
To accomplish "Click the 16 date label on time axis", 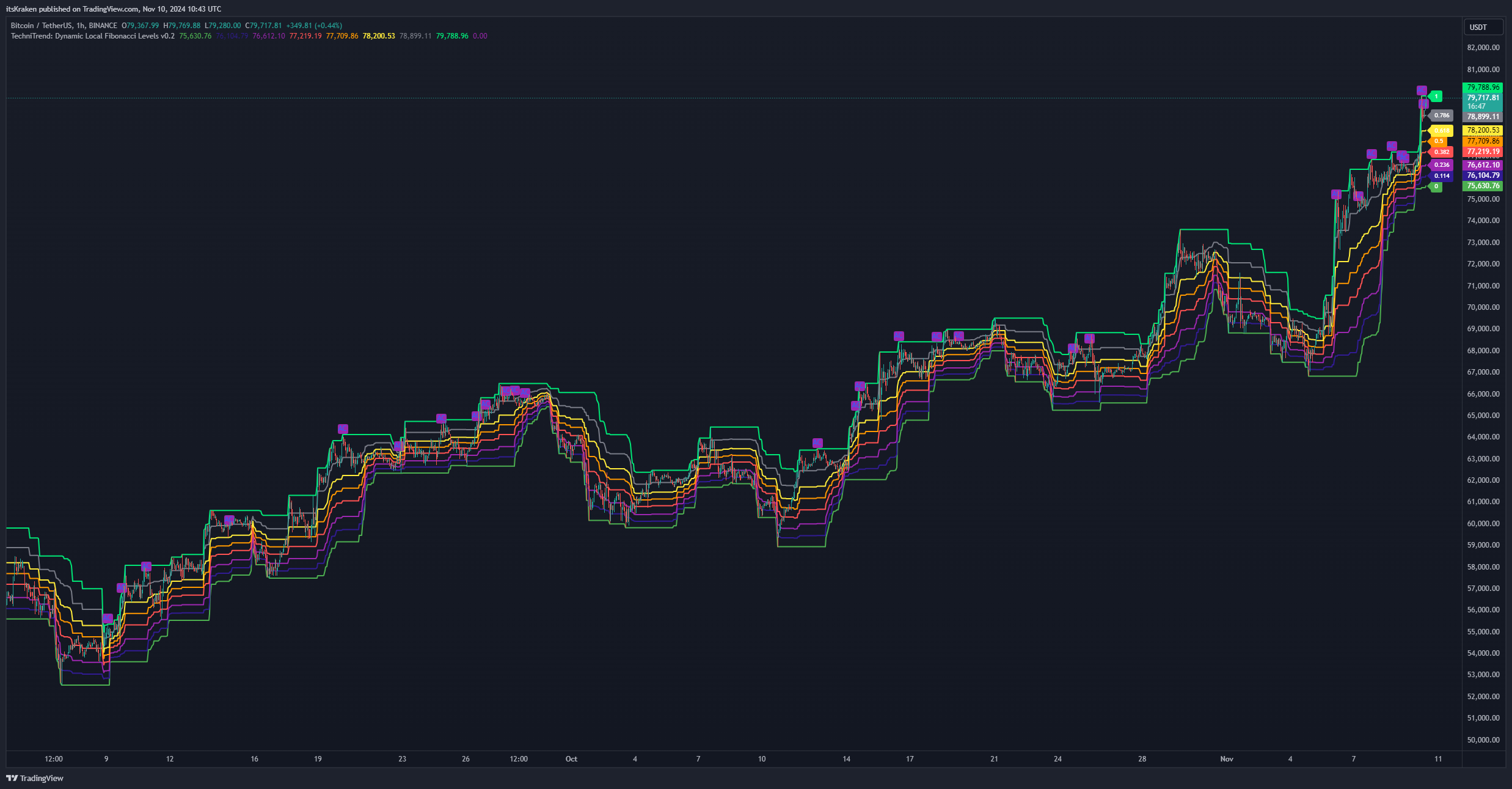I will coord(255,759).
